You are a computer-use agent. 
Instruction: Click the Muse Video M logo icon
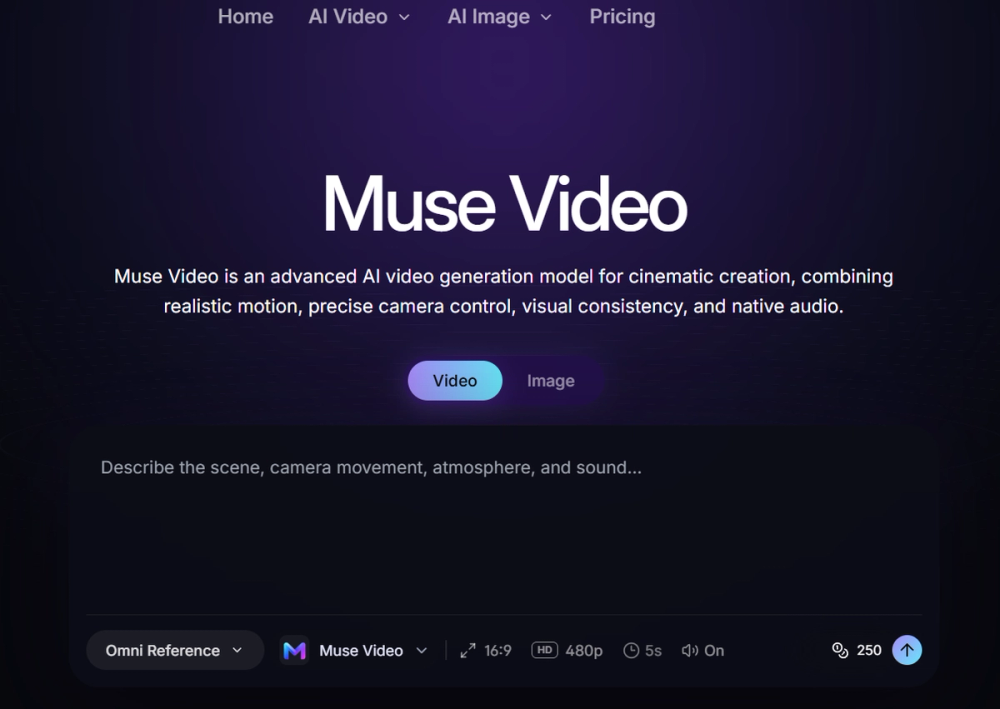pos(294,650)
